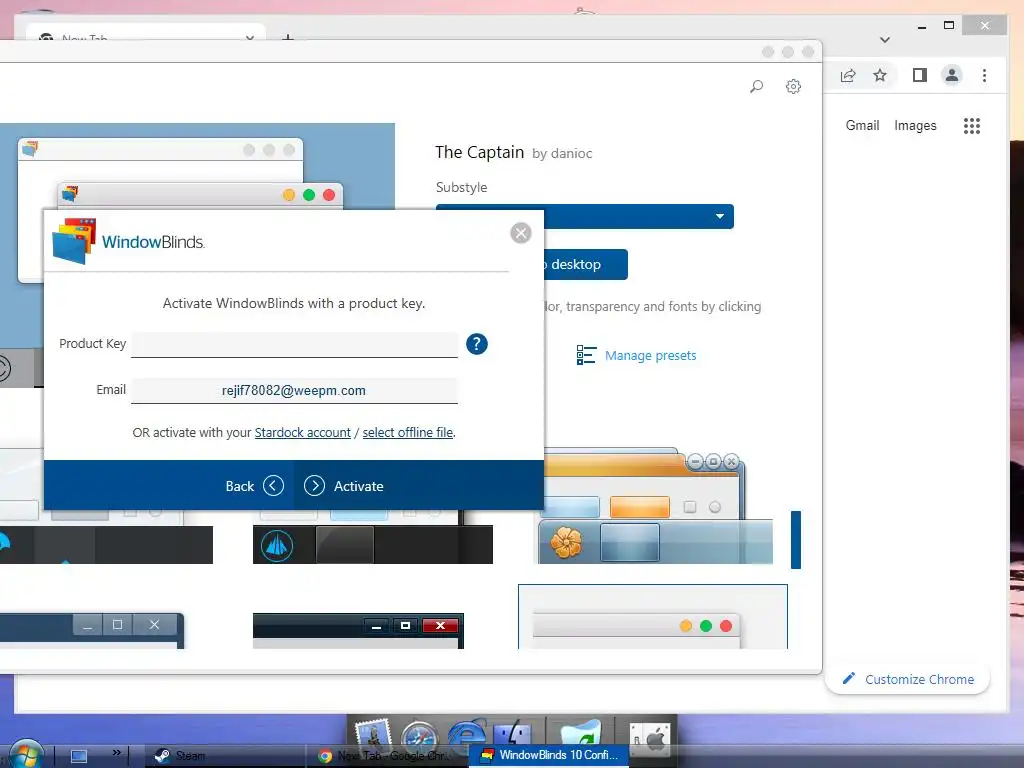Open Chrome's side panel icon
This screenshot has height=768, width=1024.
pyautogui.click(x=920, y=76)
